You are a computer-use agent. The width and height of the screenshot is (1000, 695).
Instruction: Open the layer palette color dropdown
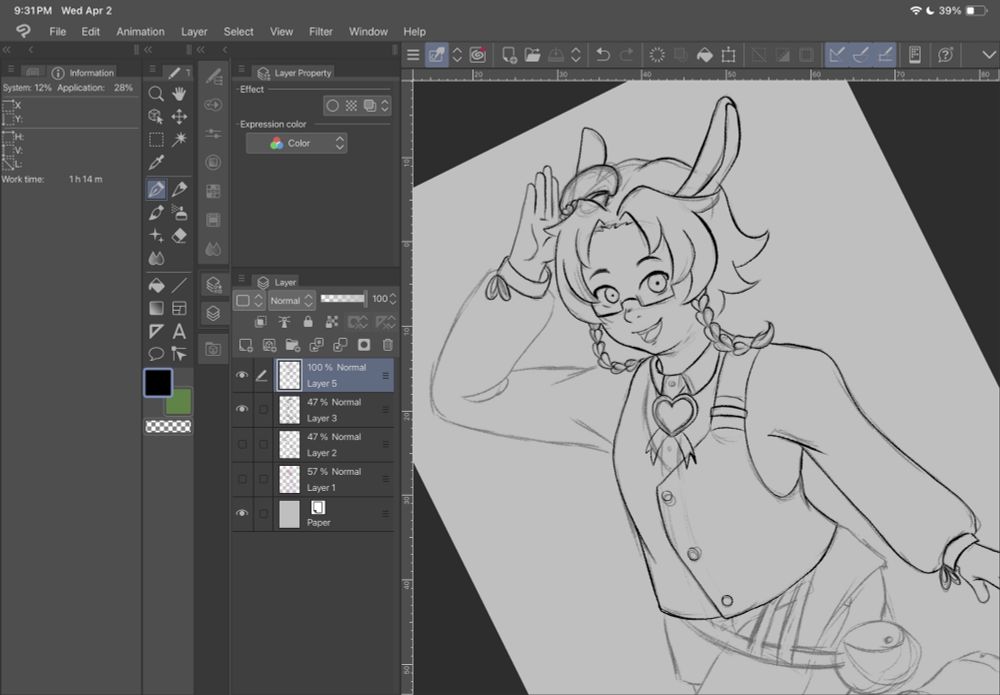(249, 300)
